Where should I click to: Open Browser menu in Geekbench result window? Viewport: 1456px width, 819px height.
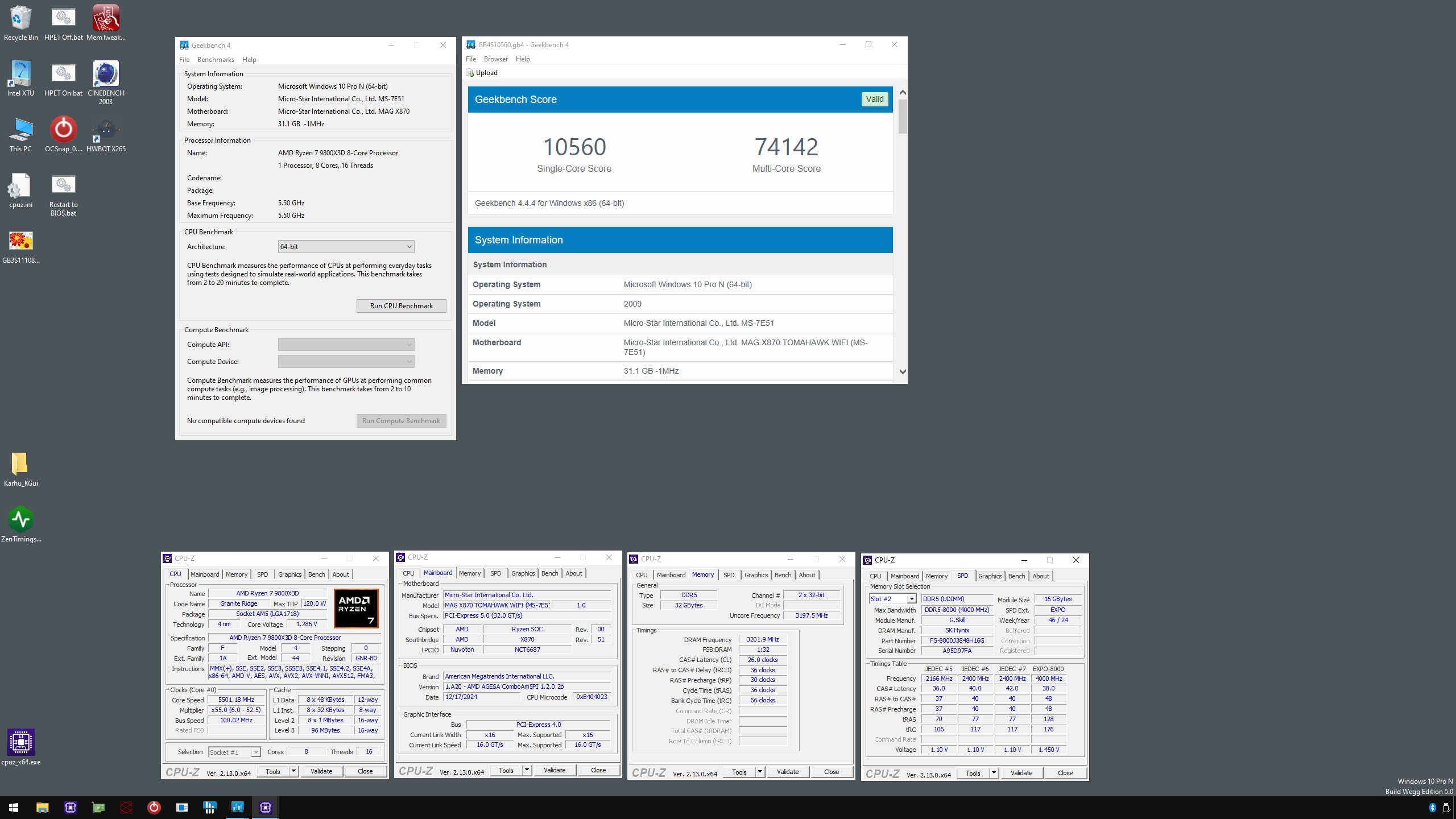click(495, 59)
